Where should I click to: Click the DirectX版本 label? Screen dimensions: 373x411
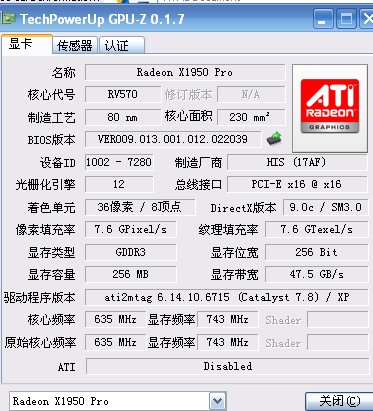(x=243, y=208)
